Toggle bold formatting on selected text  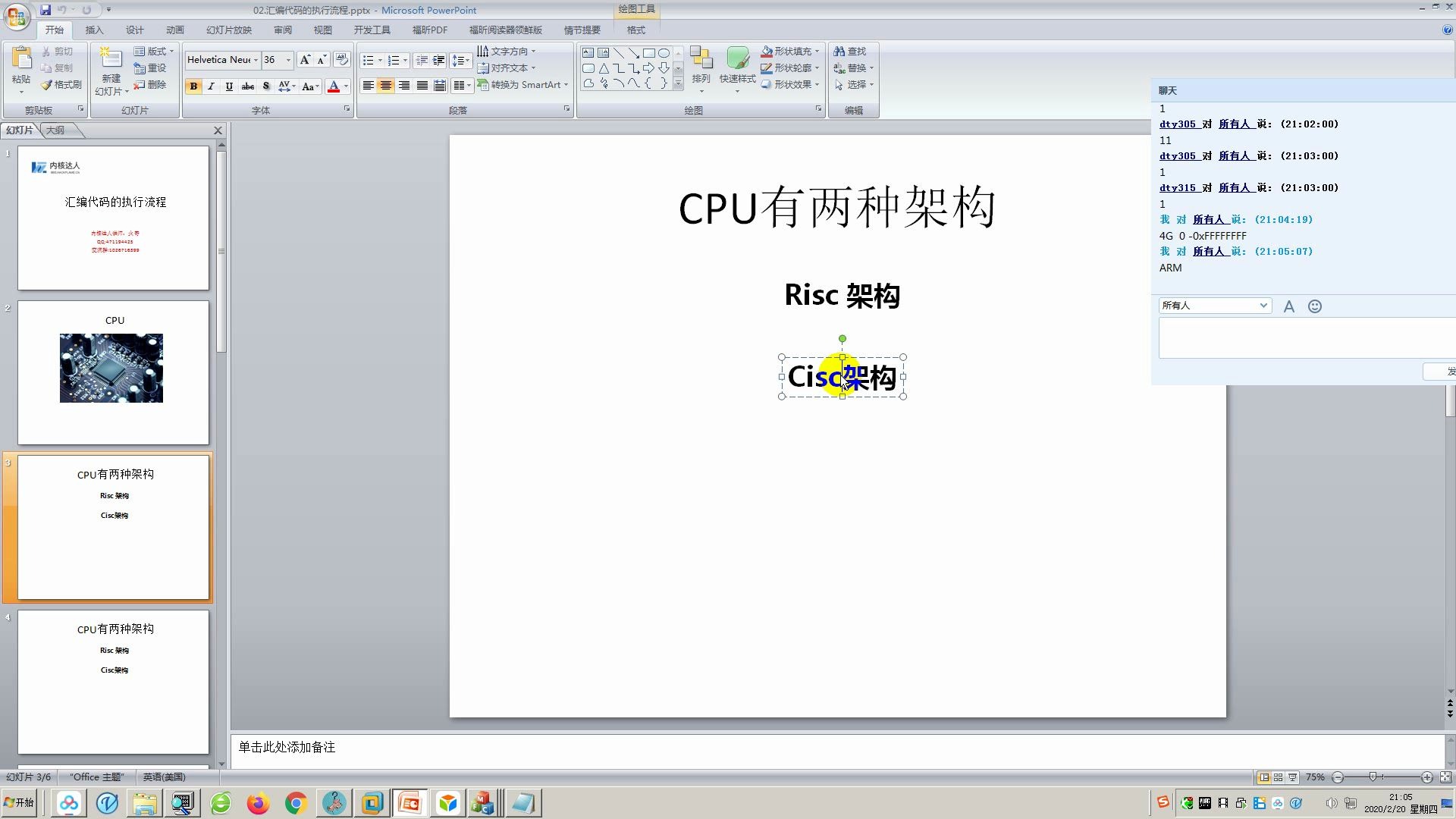coord(194,86)
